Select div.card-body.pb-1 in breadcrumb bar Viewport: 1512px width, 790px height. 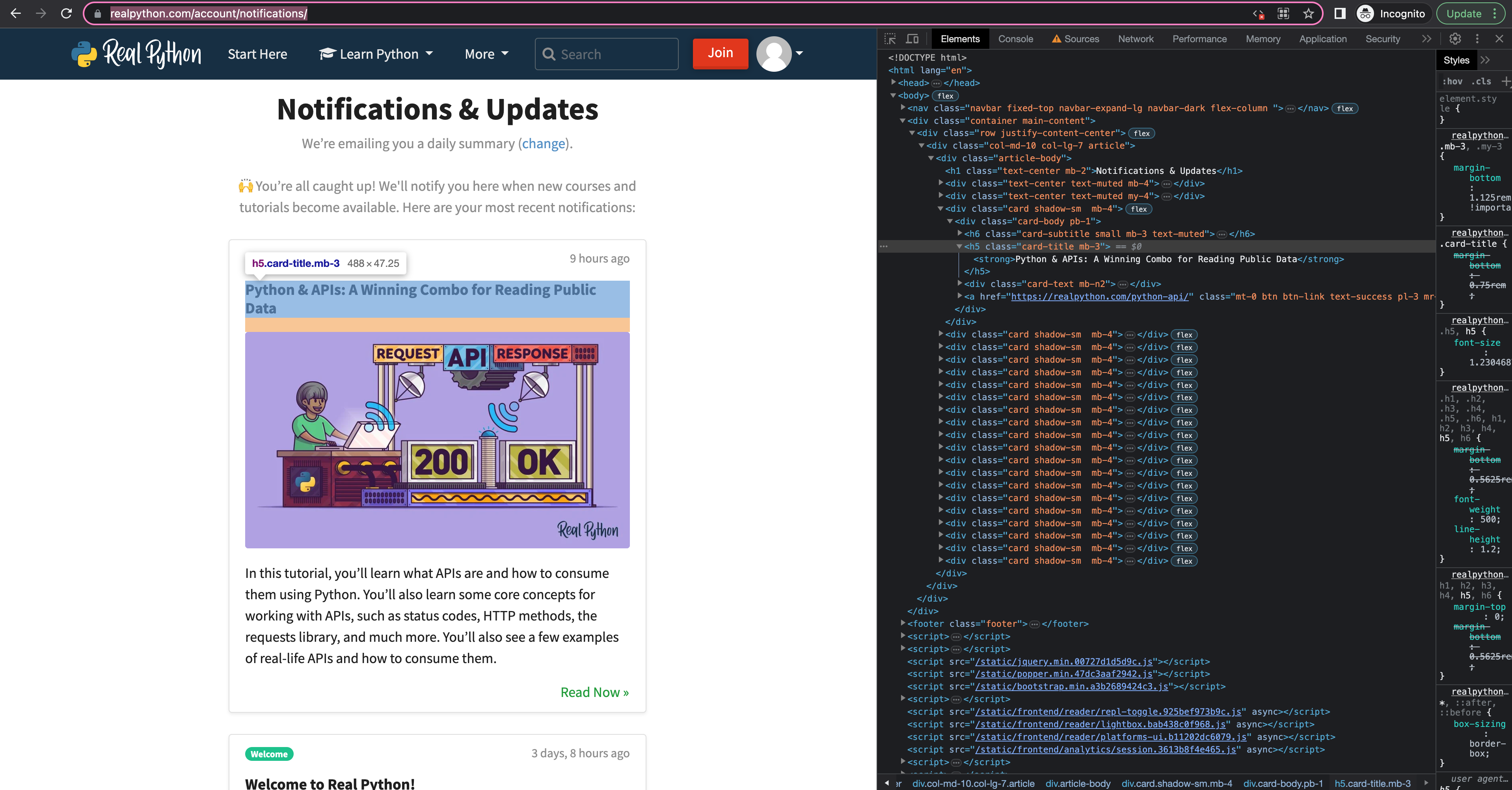1283,784
